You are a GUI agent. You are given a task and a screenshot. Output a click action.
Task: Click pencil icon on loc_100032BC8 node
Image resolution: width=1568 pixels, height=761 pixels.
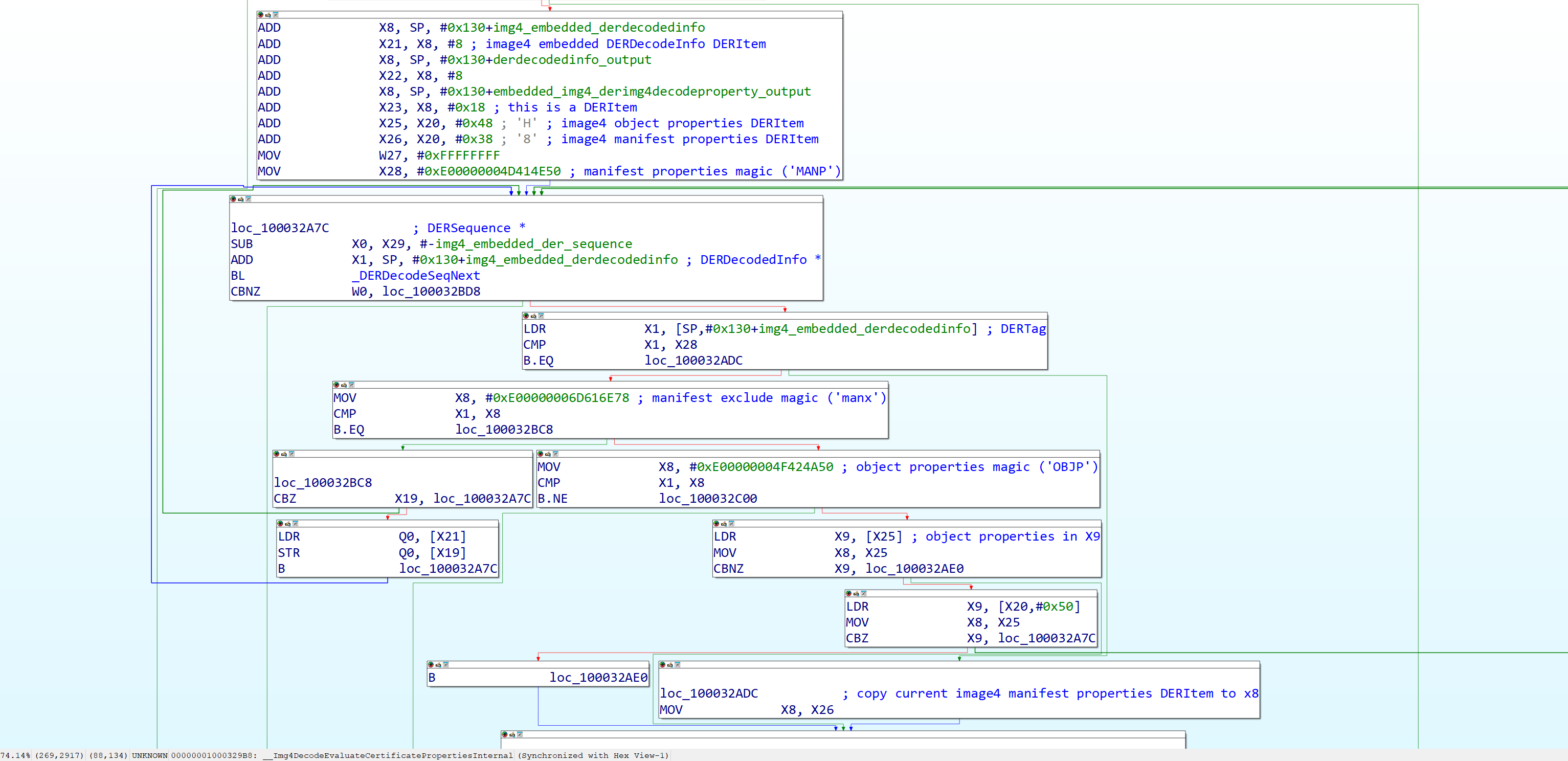[284, 454]
